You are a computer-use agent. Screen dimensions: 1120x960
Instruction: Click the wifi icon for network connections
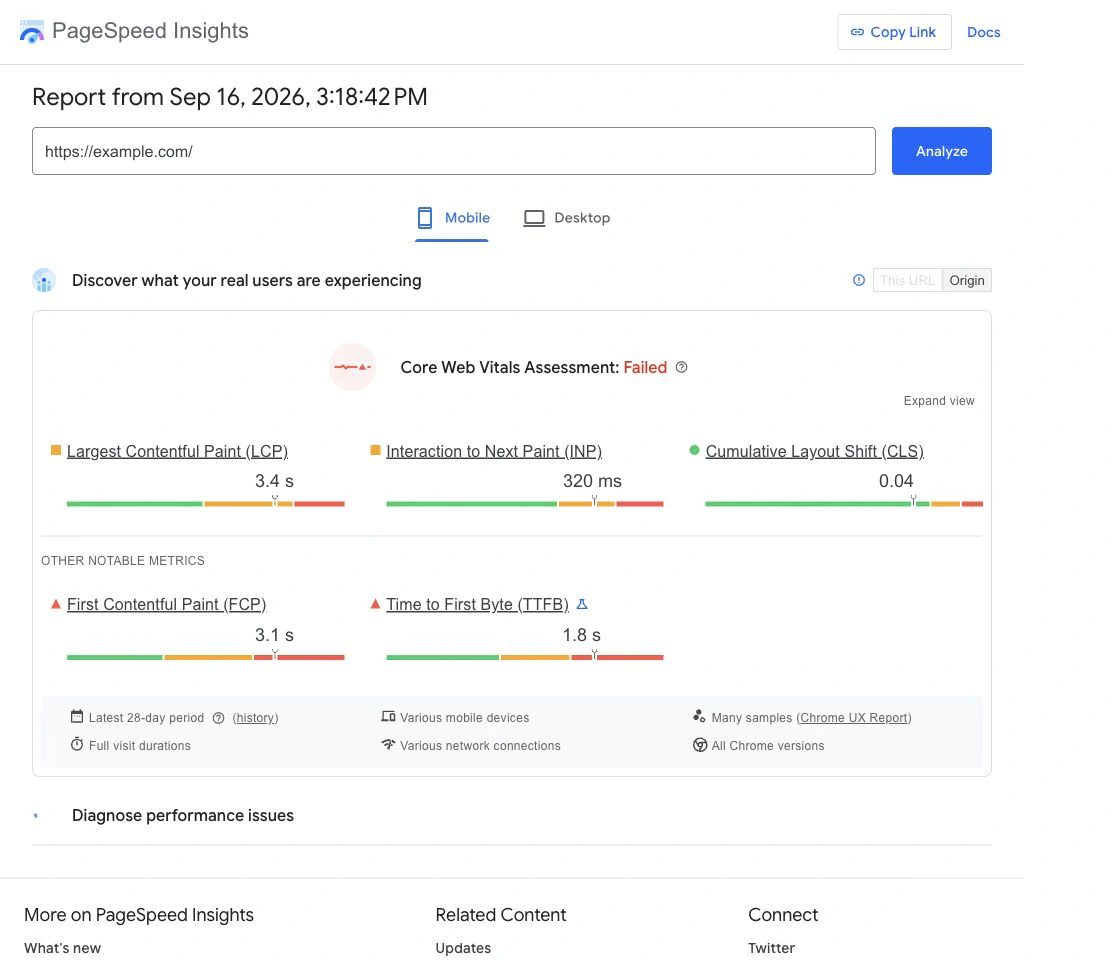click(388, 744)
